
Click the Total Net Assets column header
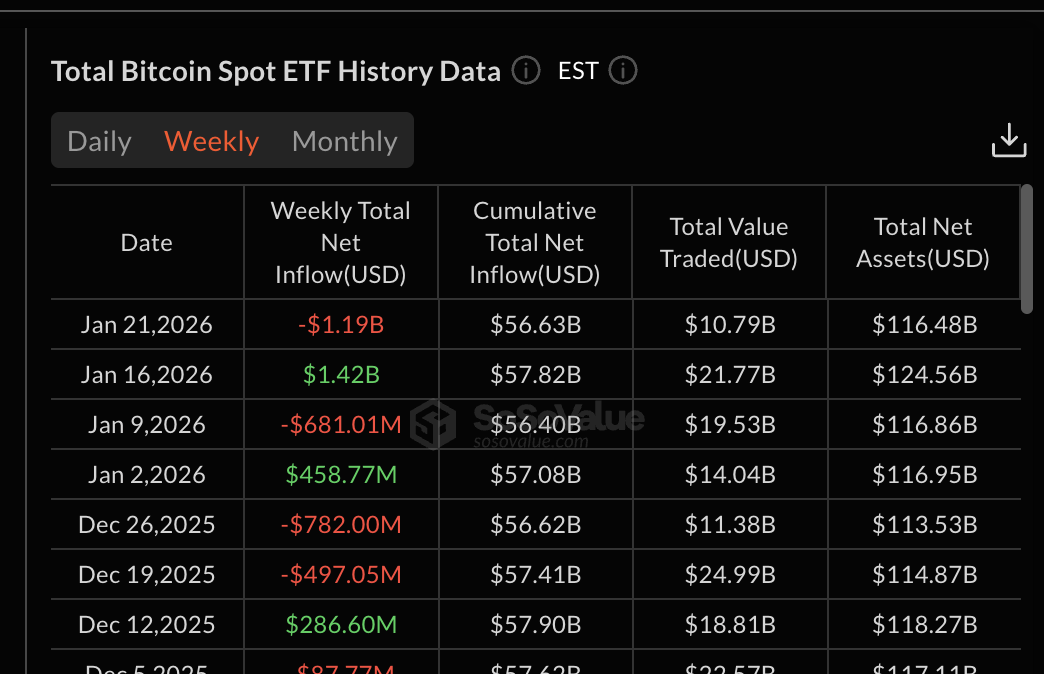[x=923, y=242]
